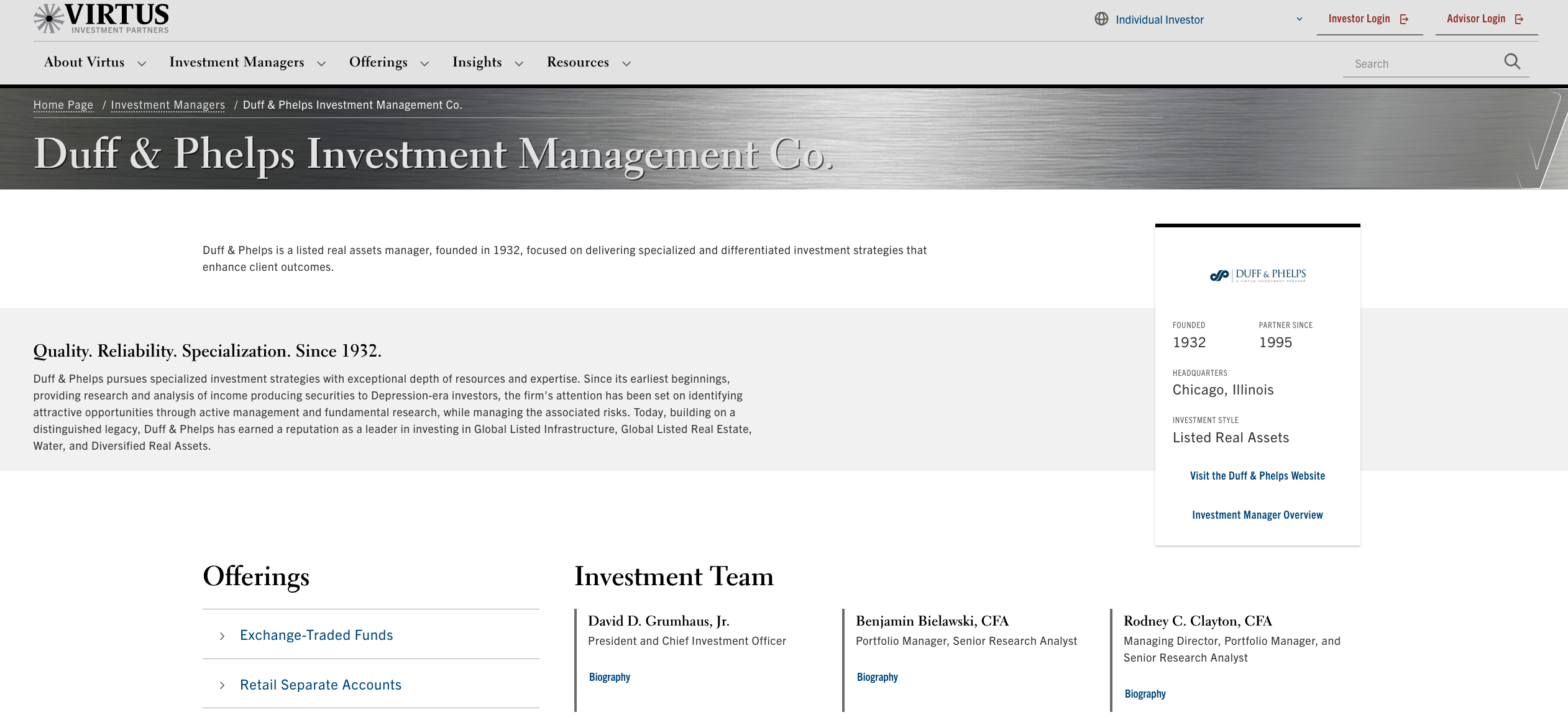The width and height of the screenshot is (1568, 720).
Task: Click the partner since '1995' value
Action: (x=1275, y=343)
